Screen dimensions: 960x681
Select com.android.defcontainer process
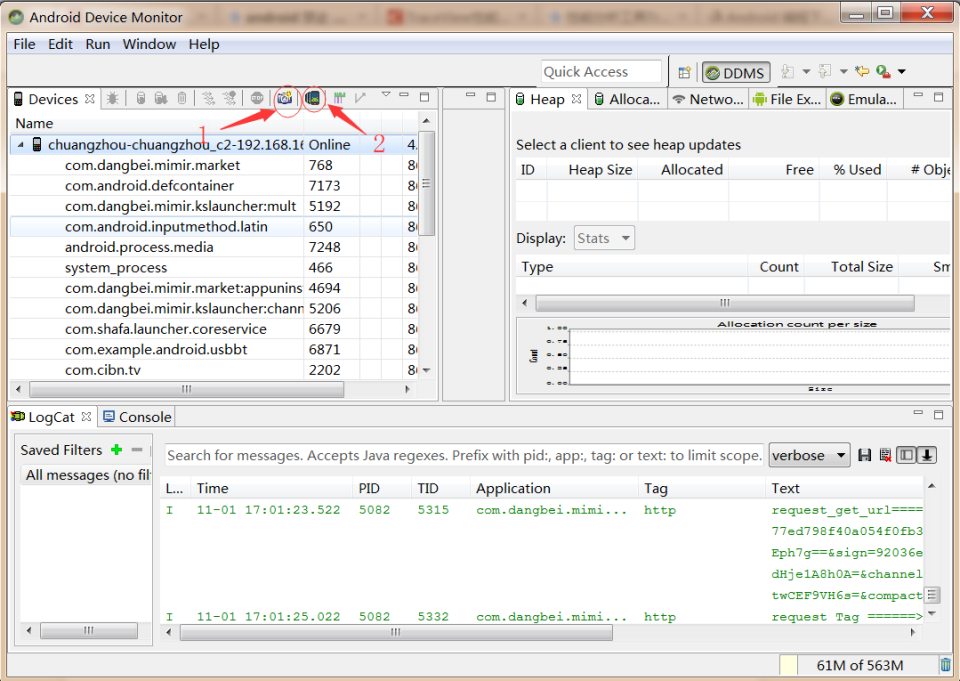[149, 186]
